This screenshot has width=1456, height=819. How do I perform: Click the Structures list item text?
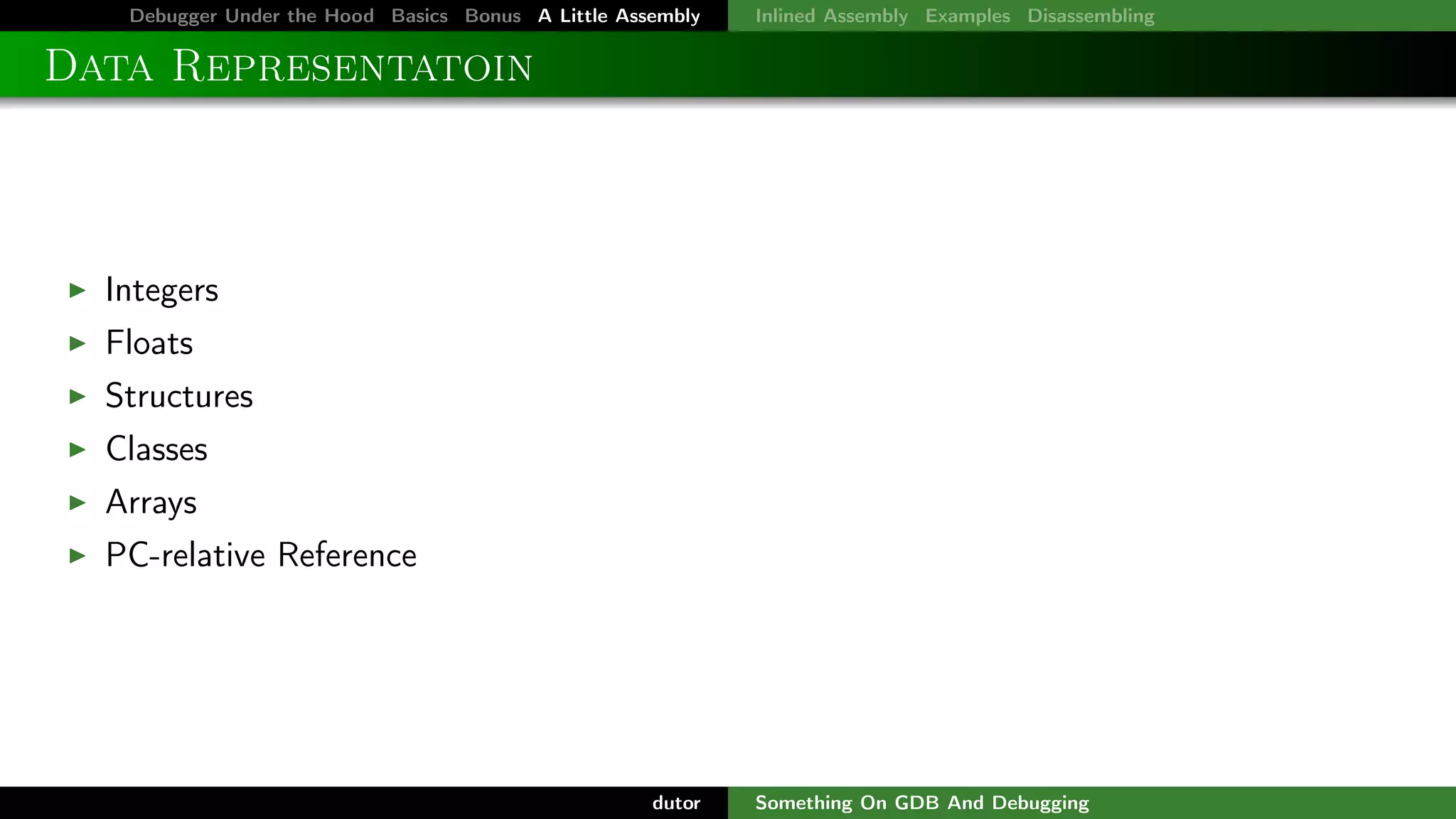(x=179, y=396)
